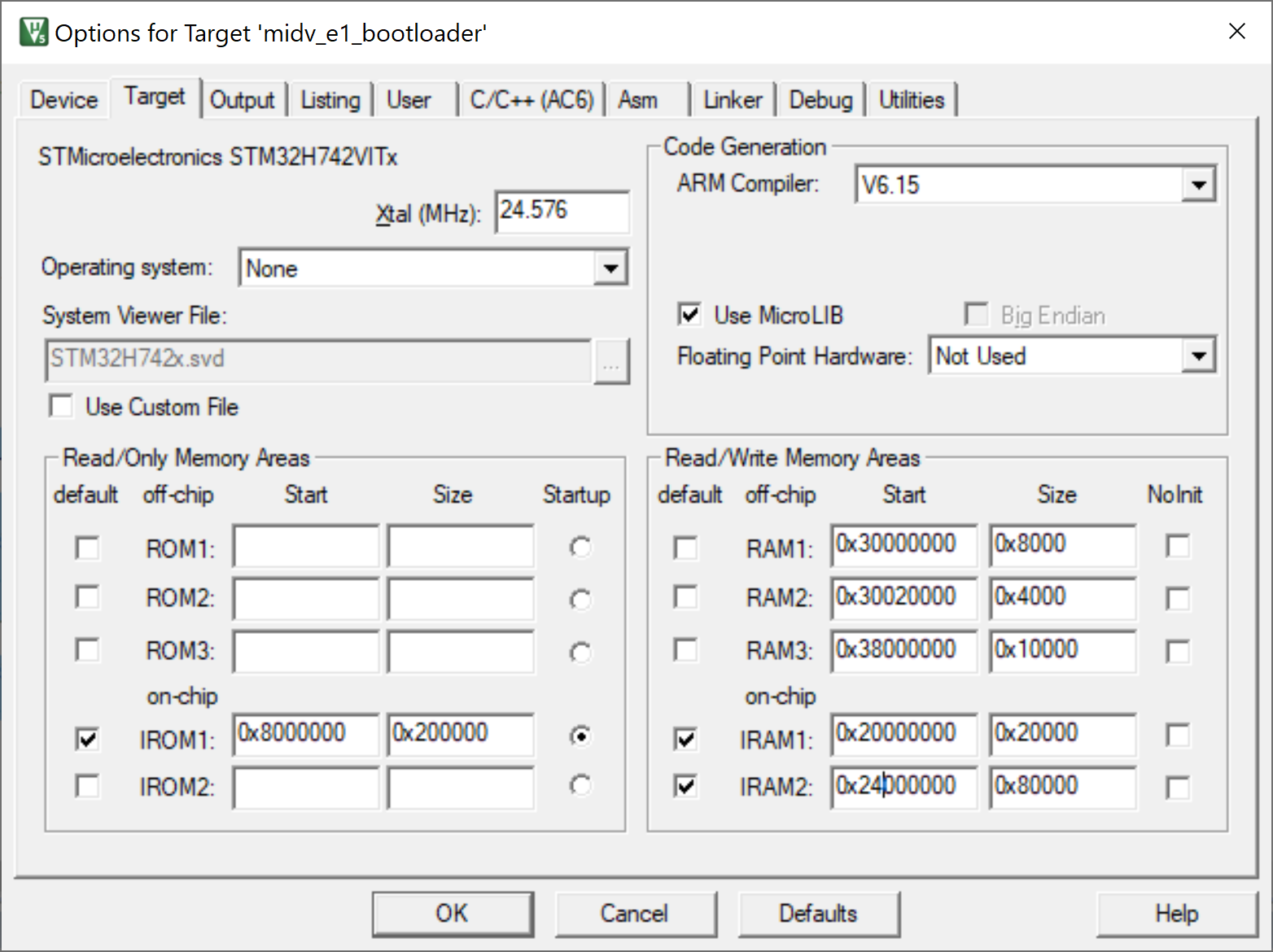Open the Floating Point Hardware dropdown
This screenshot has width=1273, height=952.
1198,356
